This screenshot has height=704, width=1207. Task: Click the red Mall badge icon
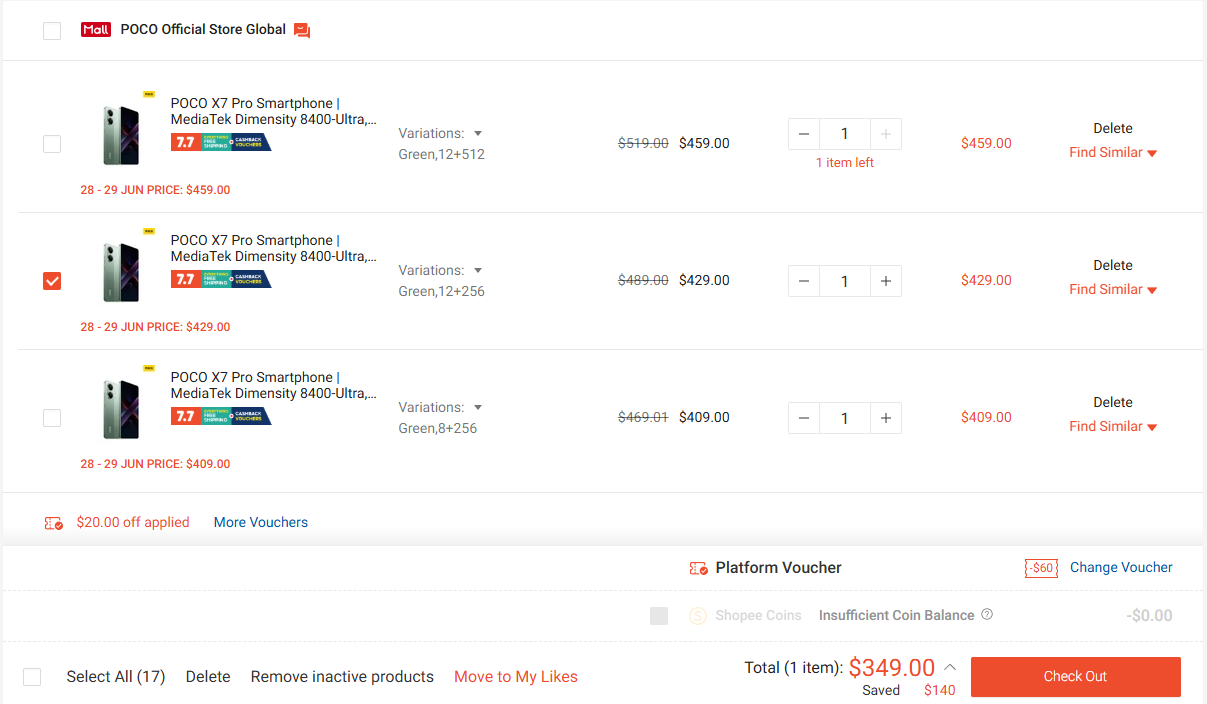point(96,30)
